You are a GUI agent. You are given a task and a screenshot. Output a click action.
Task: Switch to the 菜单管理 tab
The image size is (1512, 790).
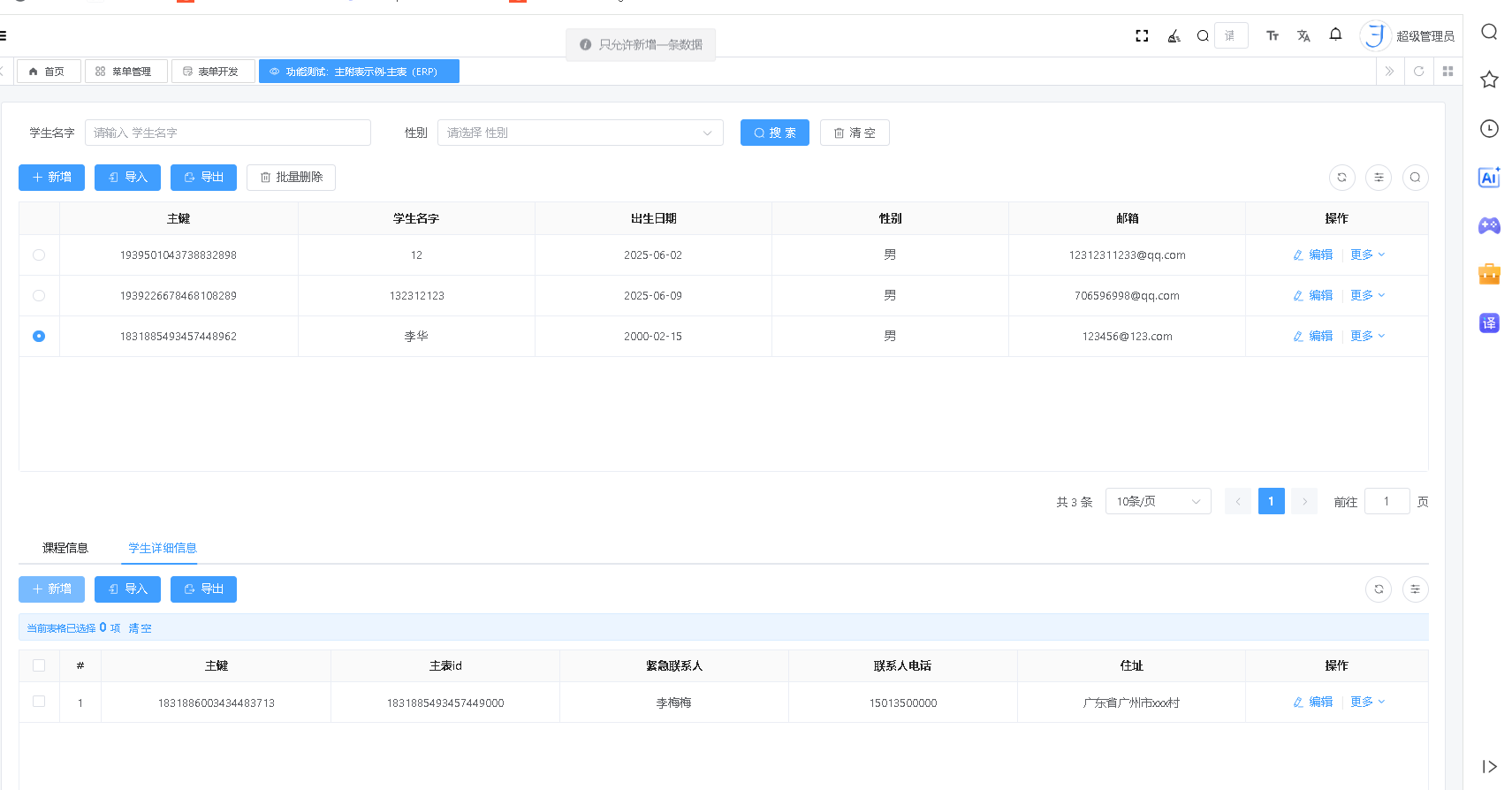tap(125, 72)
